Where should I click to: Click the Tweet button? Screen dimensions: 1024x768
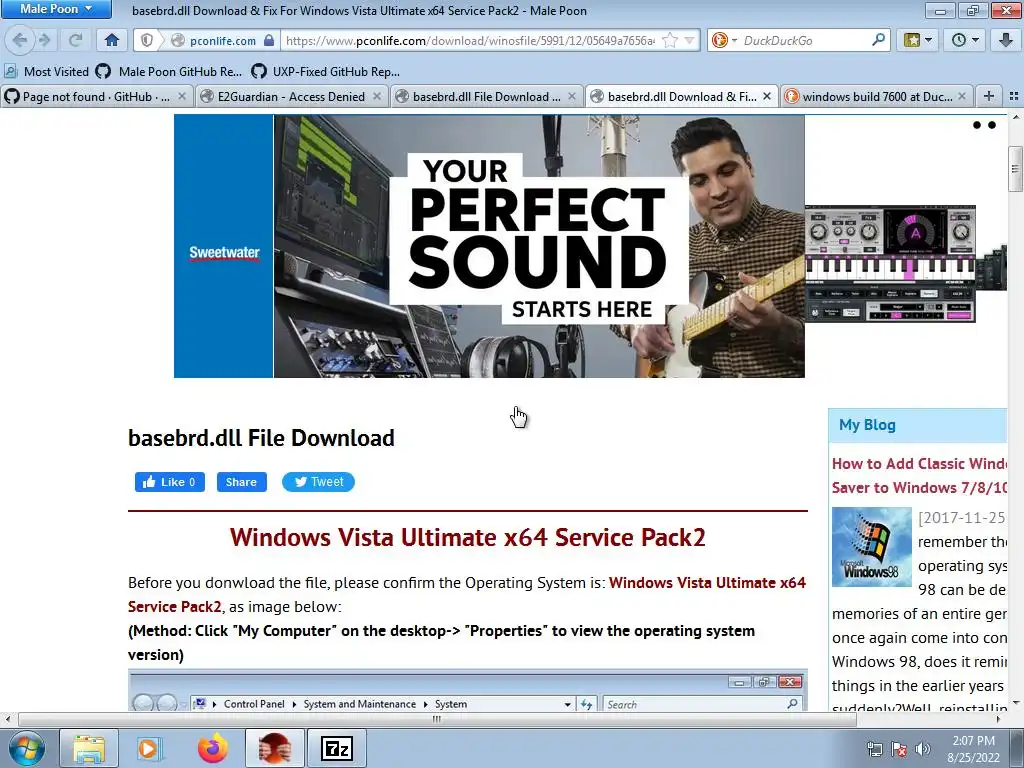(x=318, y=482)
